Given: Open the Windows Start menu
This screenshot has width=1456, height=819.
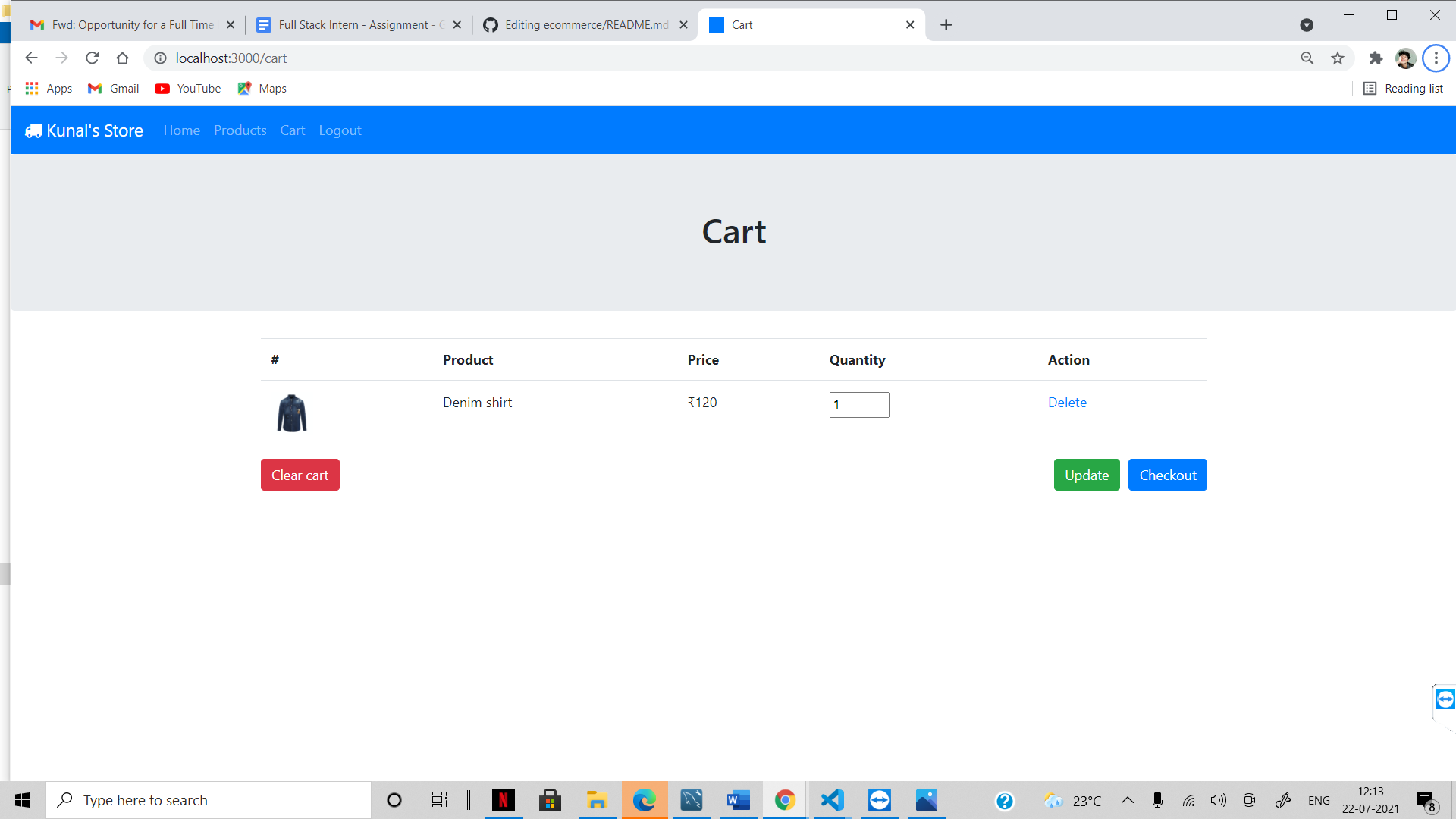Looking at the screenshot, I should click(23, 800).
